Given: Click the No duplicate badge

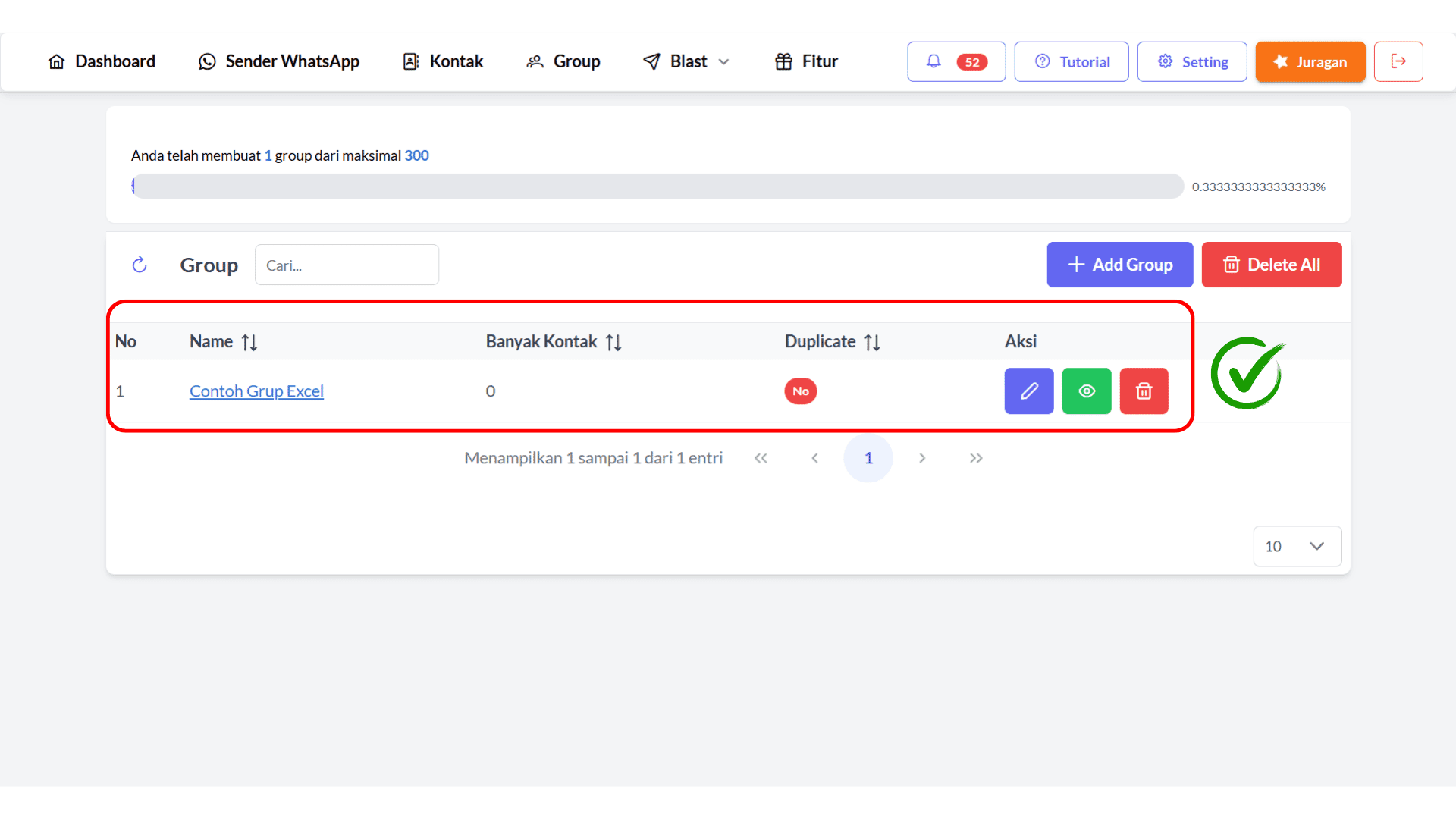Looking at the screenshot, I should click(x=801, y=391).
